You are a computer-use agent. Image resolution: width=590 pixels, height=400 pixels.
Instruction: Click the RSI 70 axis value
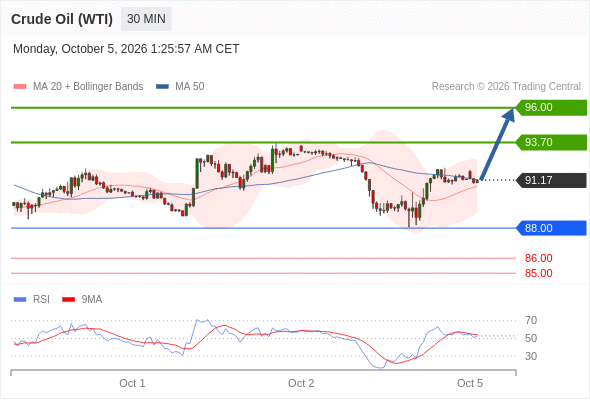coord(531,321)
